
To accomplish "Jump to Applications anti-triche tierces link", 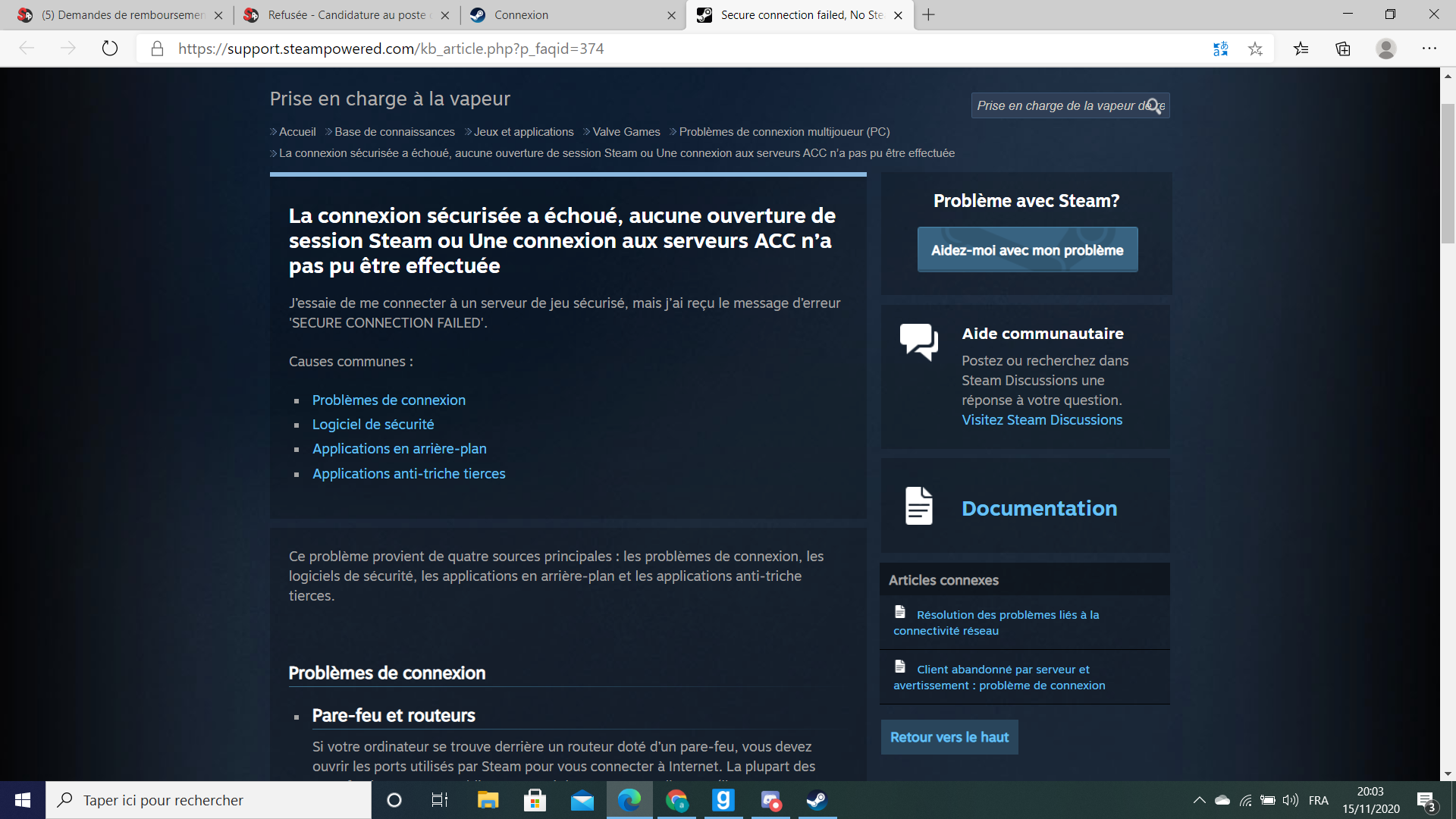I will (x=409, y=473).
